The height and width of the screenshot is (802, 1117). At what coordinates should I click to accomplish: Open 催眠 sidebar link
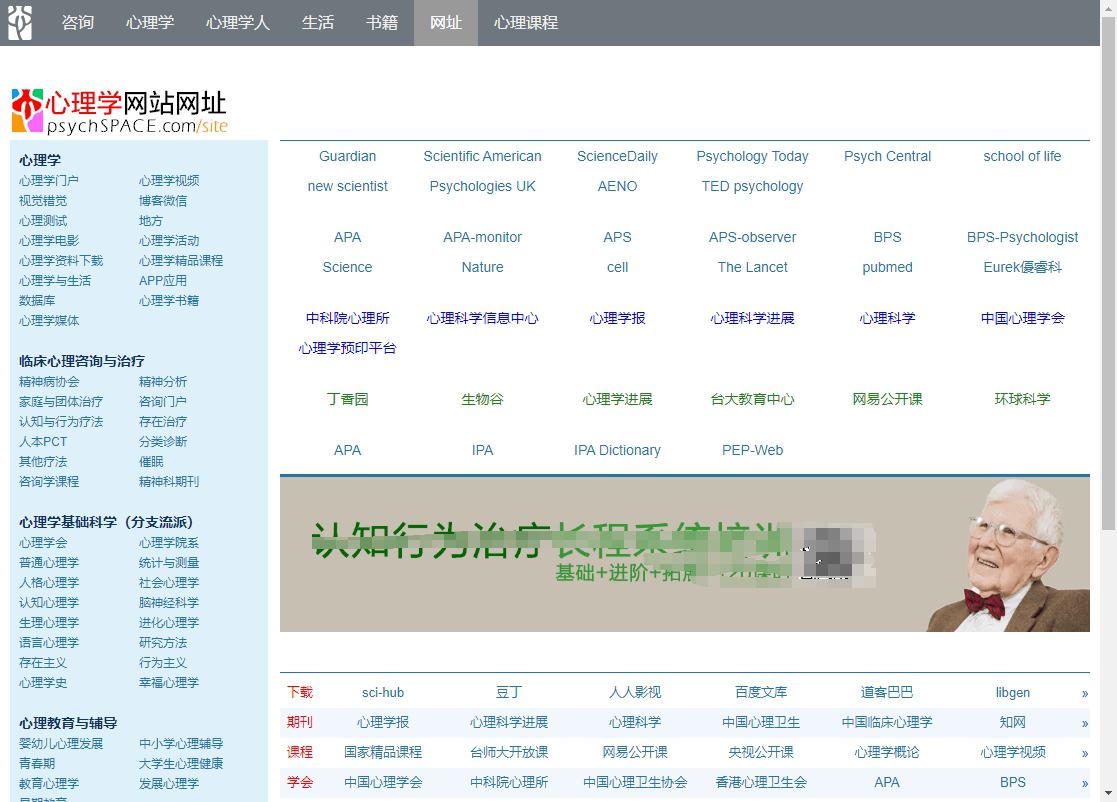pyautogui.click(x=150, y=462)
